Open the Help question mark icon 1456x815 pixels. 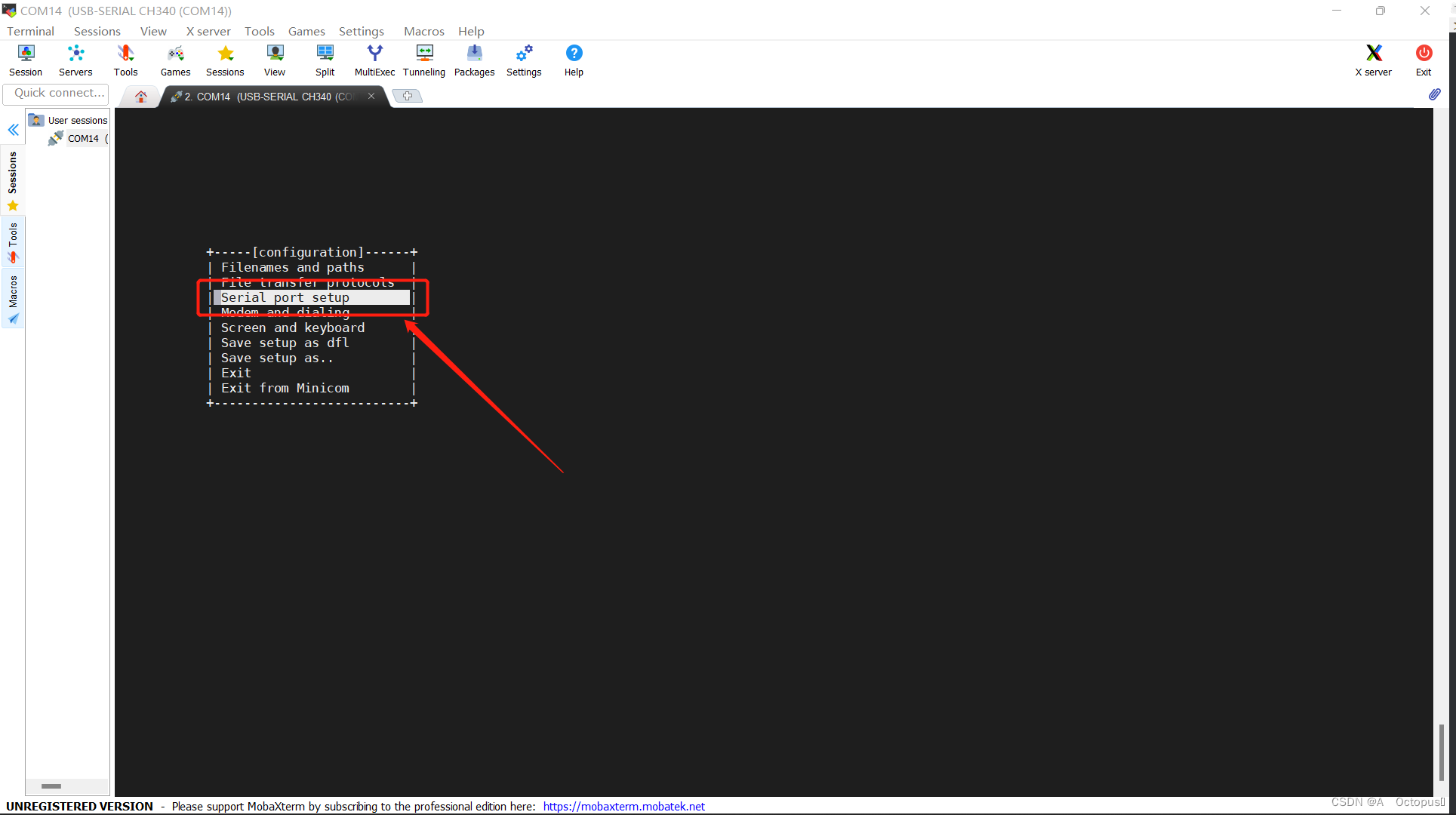(574, 60)
